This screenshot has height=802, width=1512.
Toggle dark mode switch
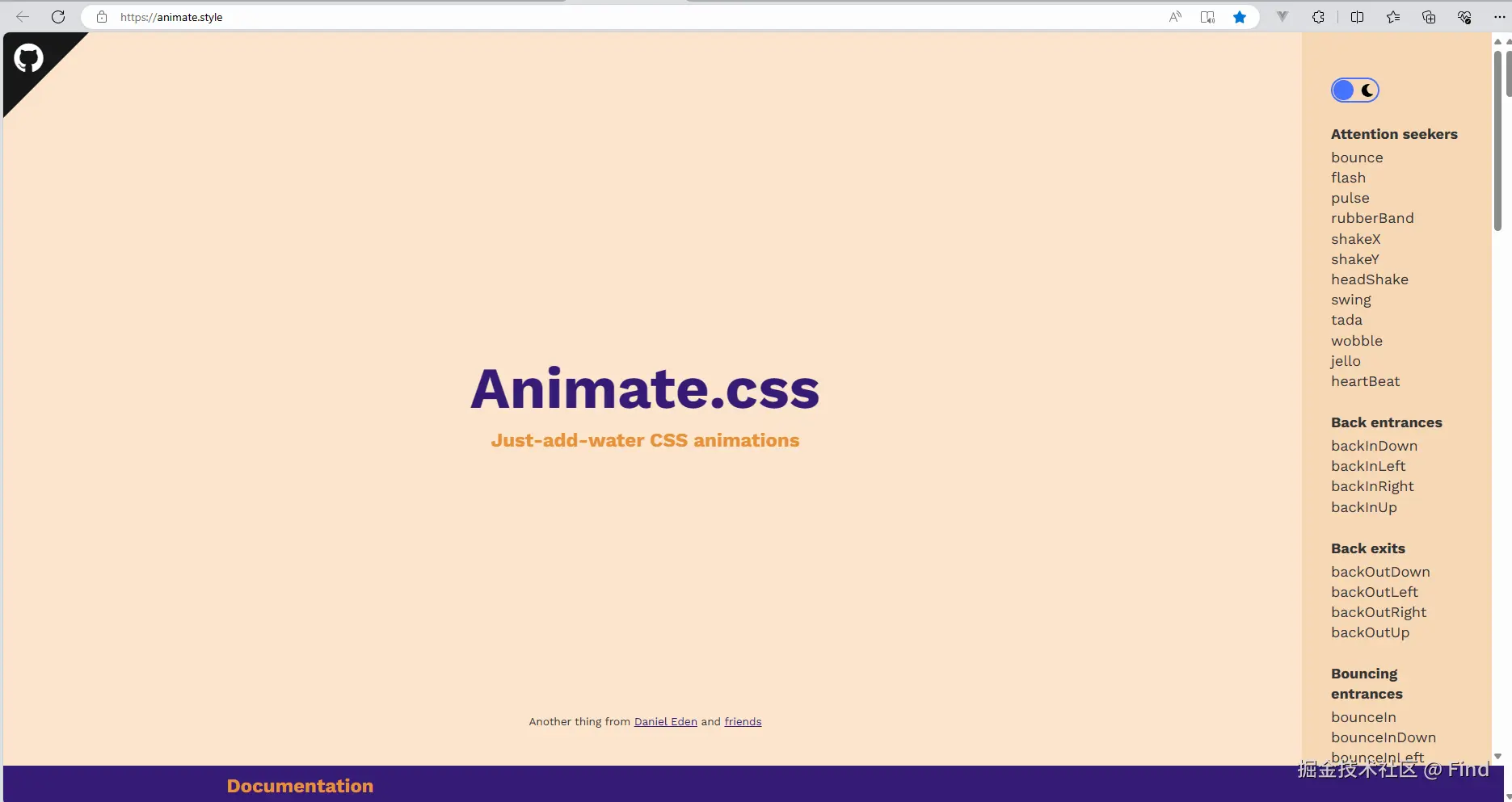1355,90
